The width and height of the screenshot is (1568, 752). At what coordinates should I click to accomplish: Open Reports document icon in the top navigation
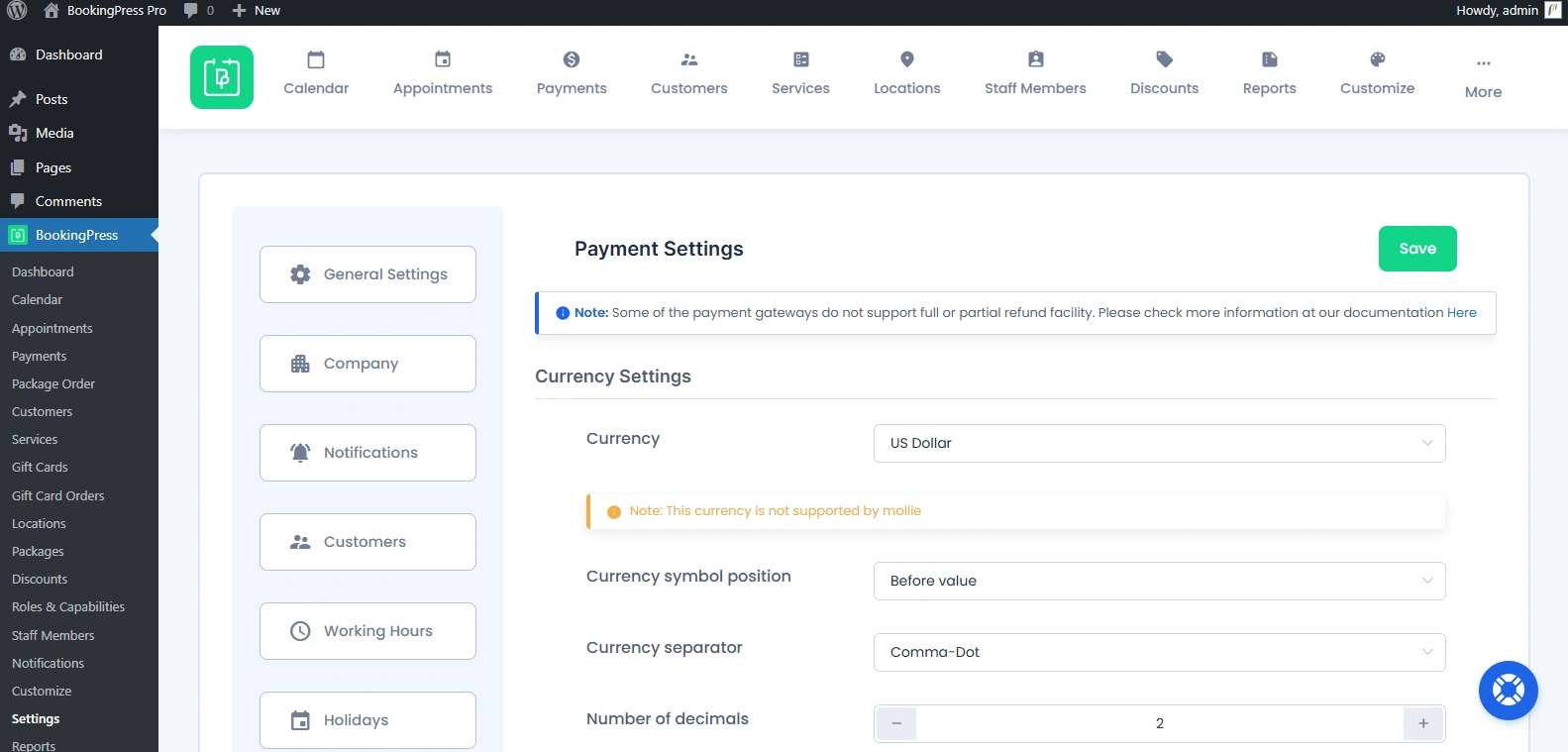1270,59
